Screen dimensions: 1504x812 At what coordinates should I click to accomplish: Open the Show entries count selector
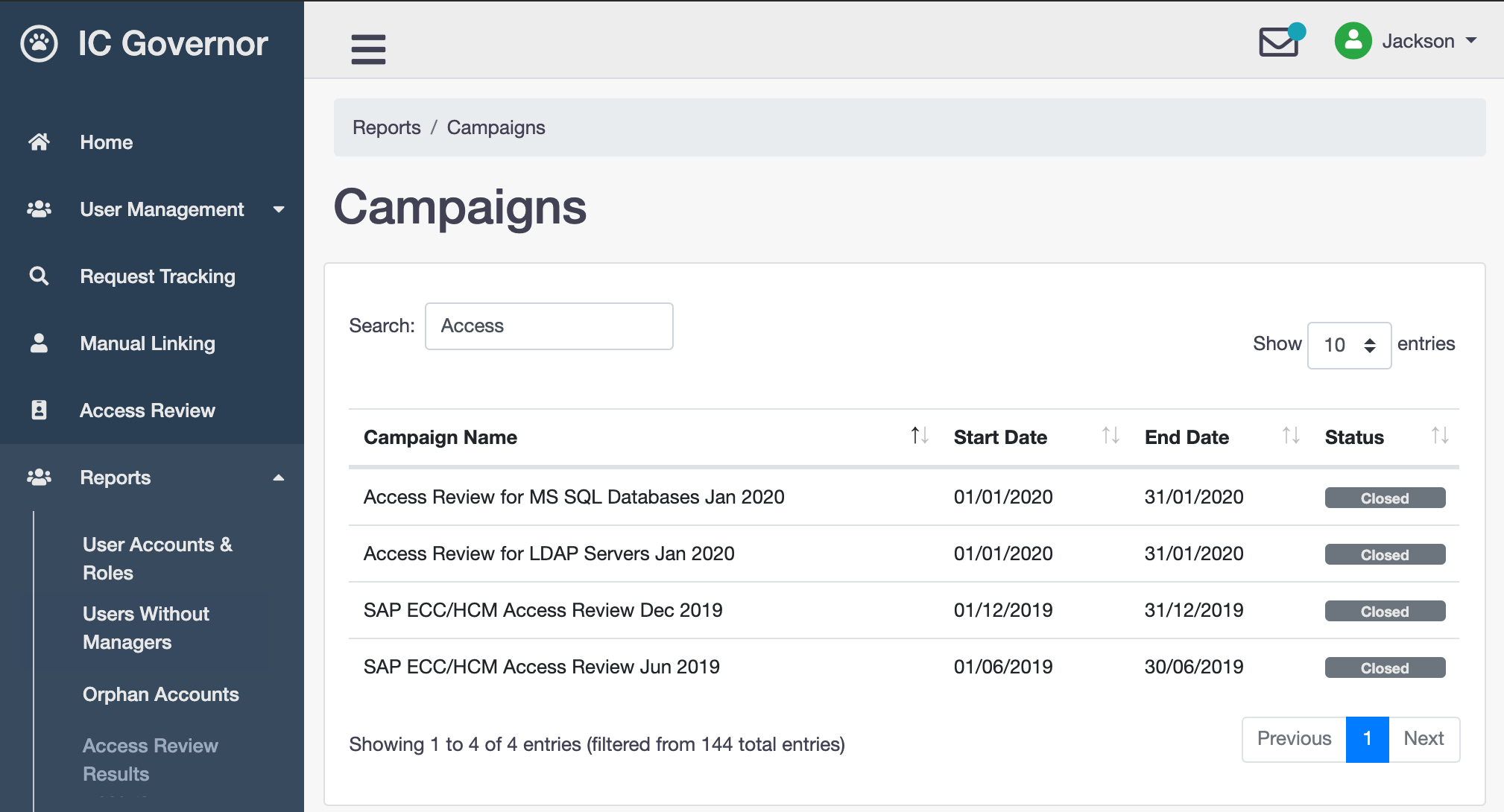pos(1349,345)
